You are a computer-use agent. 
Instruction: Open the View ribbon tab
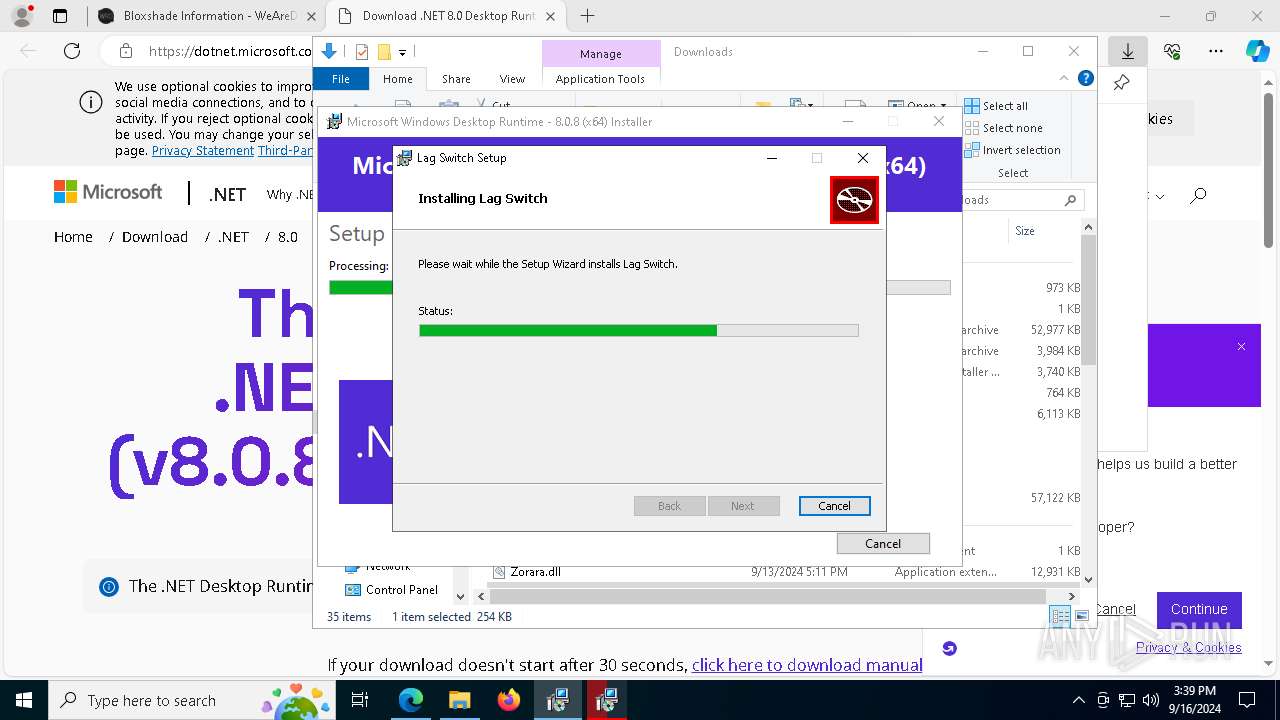pyautogui.click(x=512, y=79)
